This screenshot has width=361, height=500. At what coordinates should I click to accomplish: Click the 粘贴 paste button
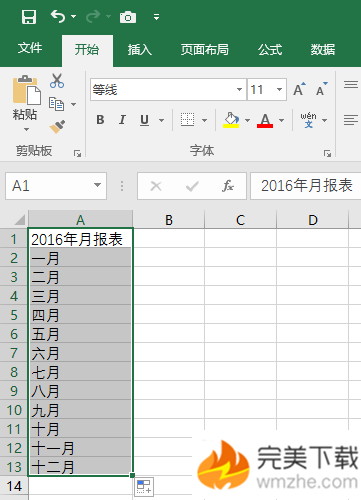25,104
